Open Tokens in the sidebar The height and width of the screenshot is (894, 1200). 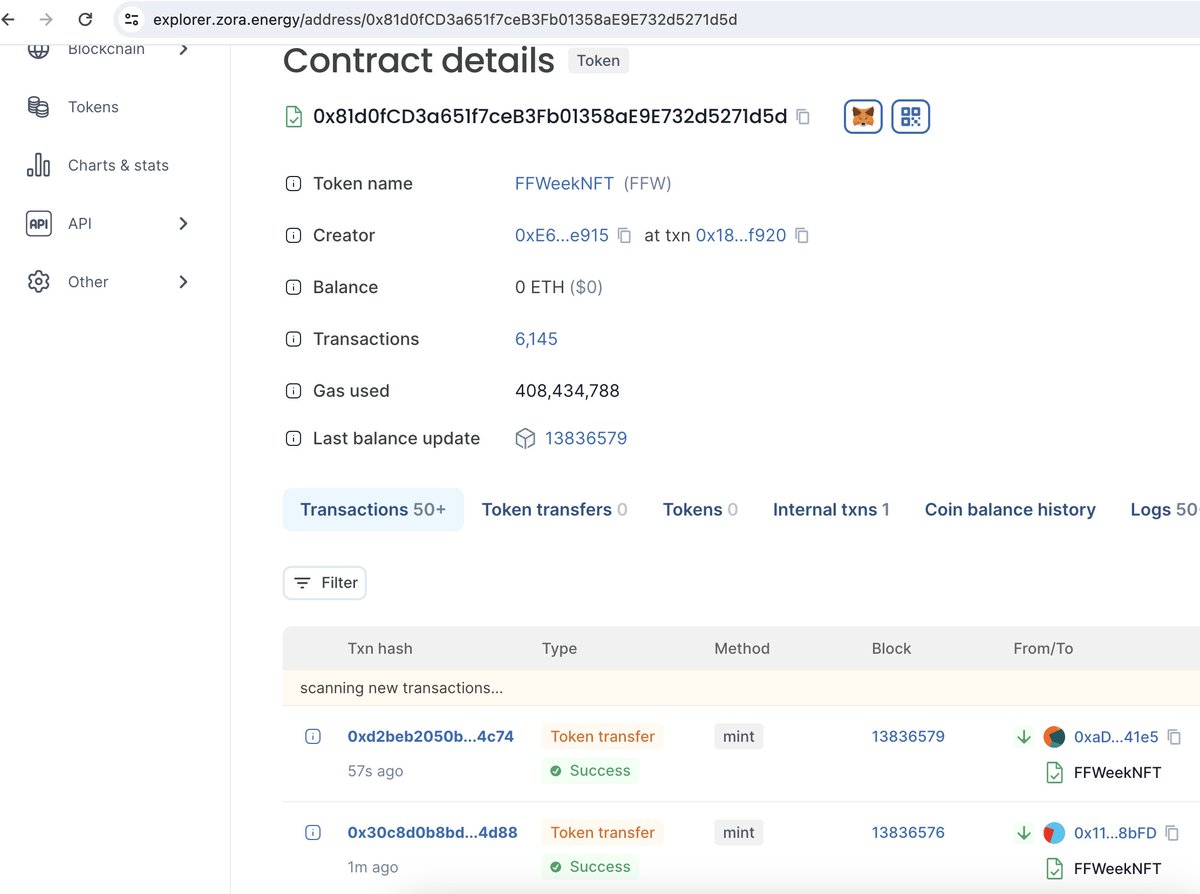point(93,107)
